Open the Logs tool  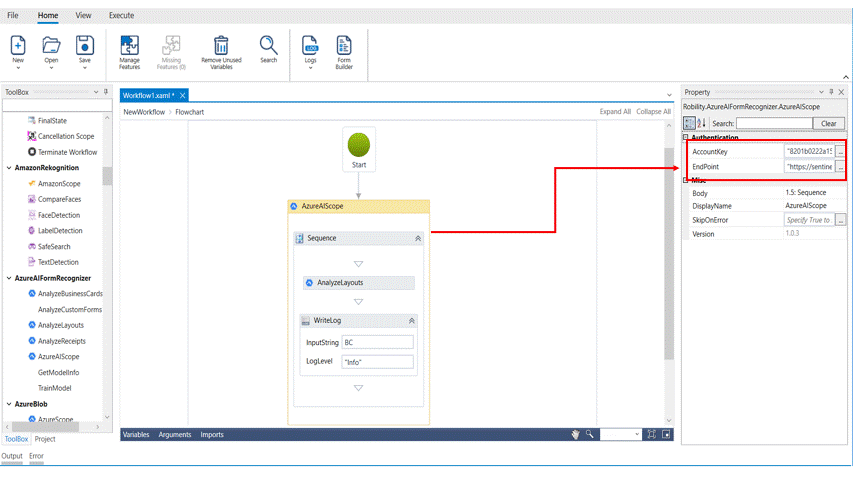(310, 45)
